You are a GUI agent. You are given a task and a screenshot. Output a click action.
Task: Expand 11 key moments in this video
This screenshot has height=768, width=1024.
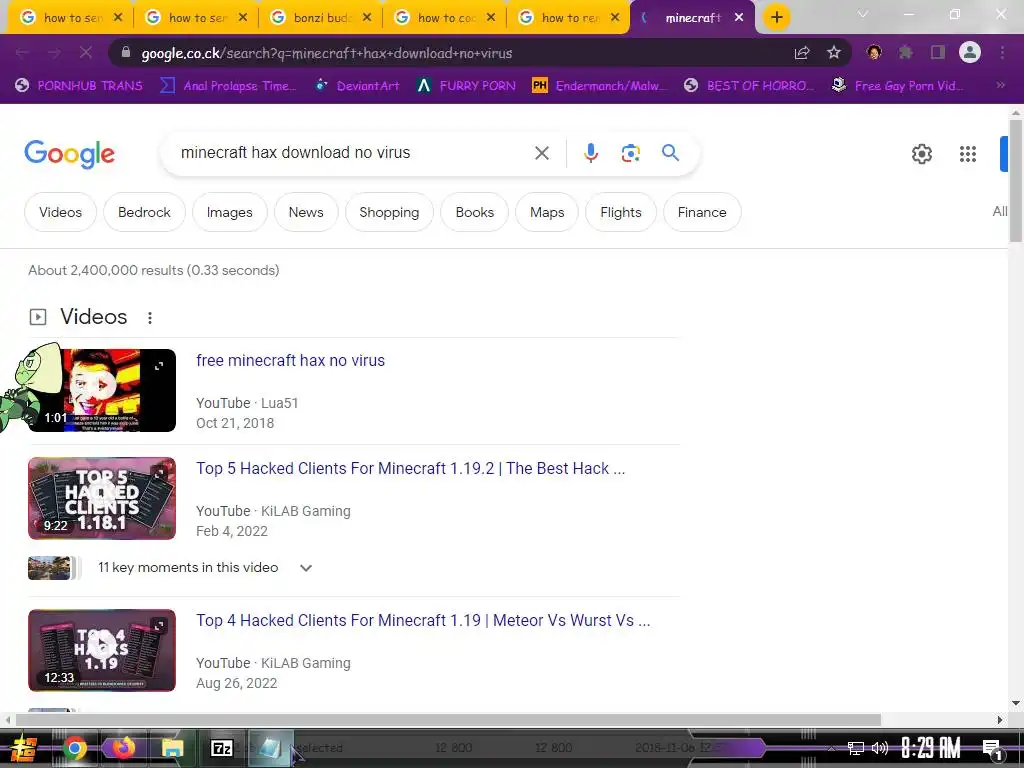click(x=306, y=568)
